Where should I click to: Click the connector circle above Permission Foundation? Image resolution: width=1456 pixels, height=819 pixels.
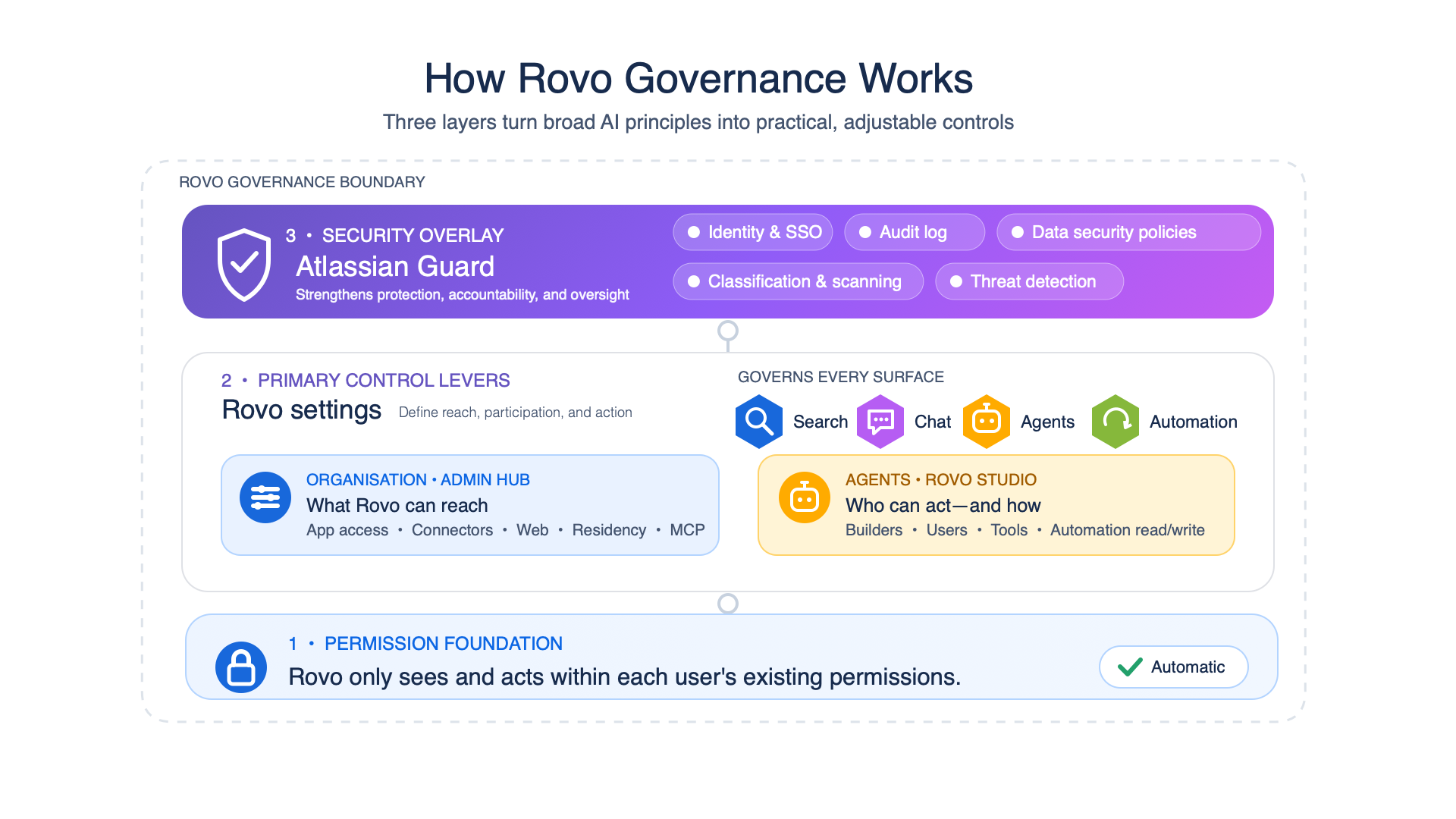click(x=728, y=604)
